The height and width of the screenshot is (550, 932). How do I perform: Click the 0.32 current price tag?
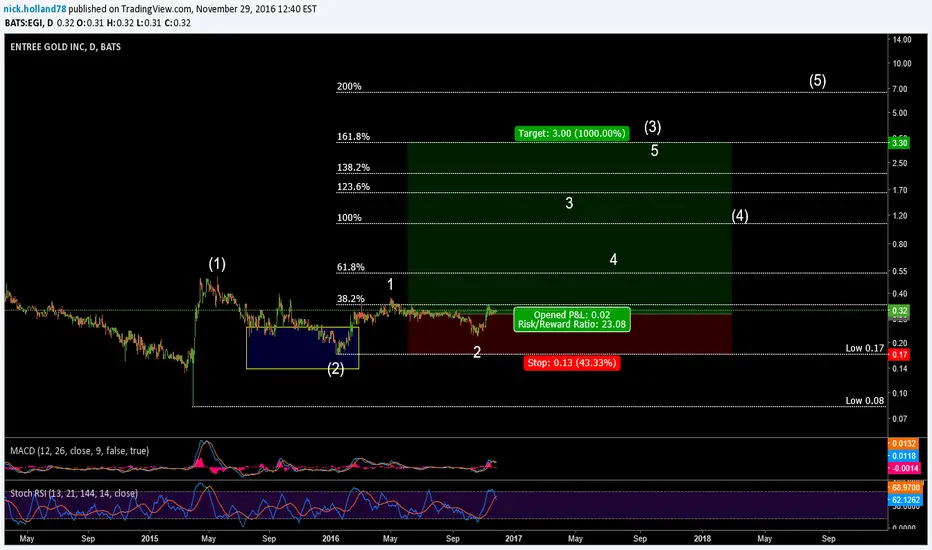[x=899, y=310]
